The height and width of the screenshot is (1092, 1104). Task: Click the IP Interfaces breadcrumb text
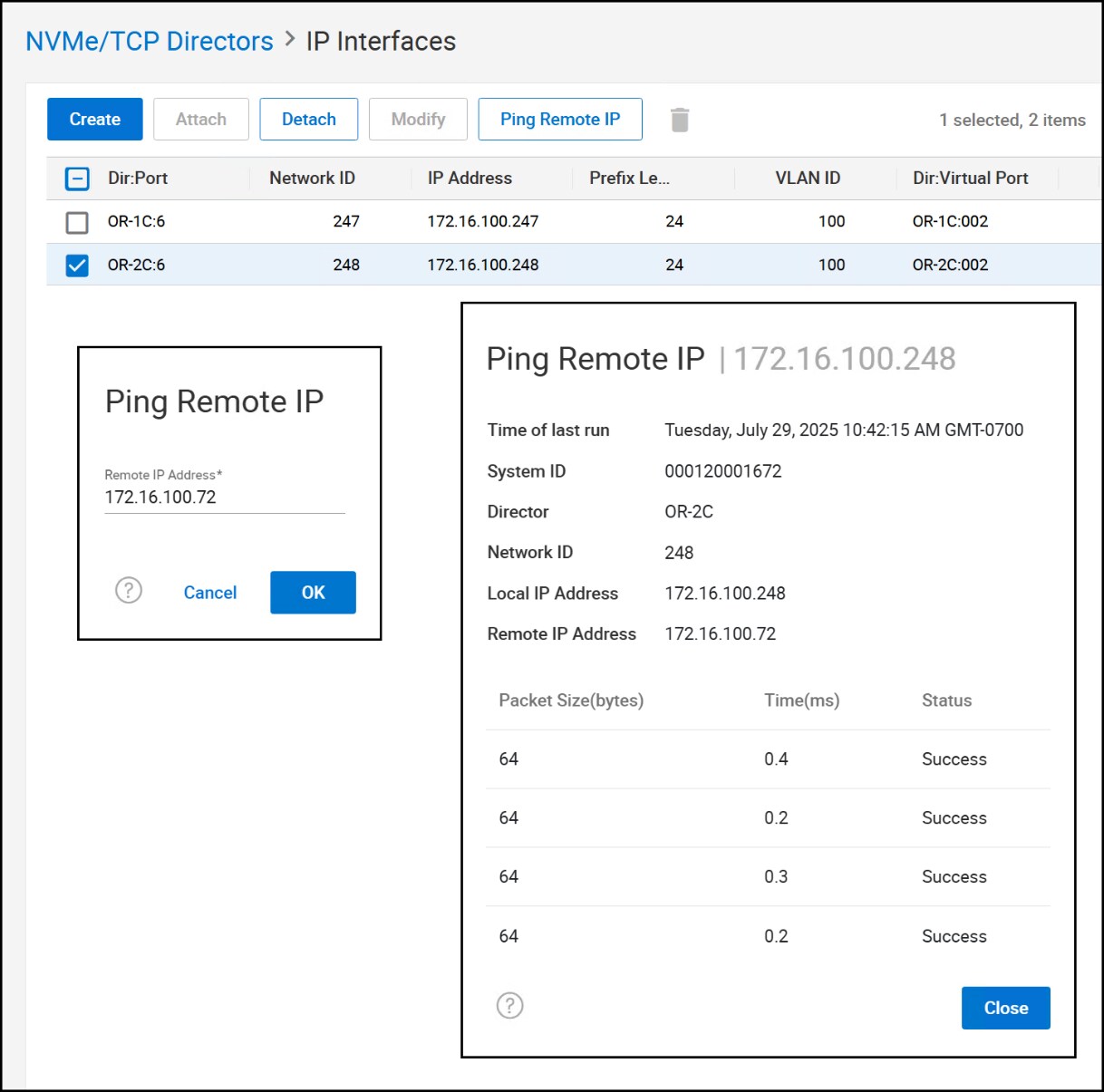(381, 42)
